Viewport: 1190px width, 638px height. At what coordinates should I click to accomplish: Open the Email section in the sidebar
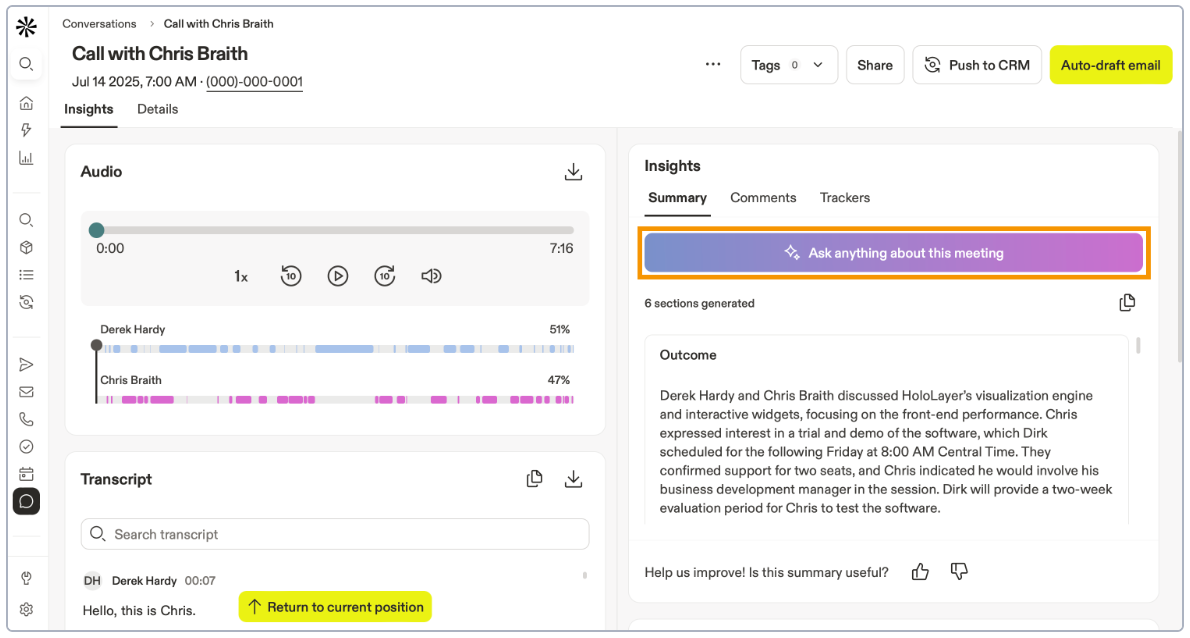click(x=26, y=391)
